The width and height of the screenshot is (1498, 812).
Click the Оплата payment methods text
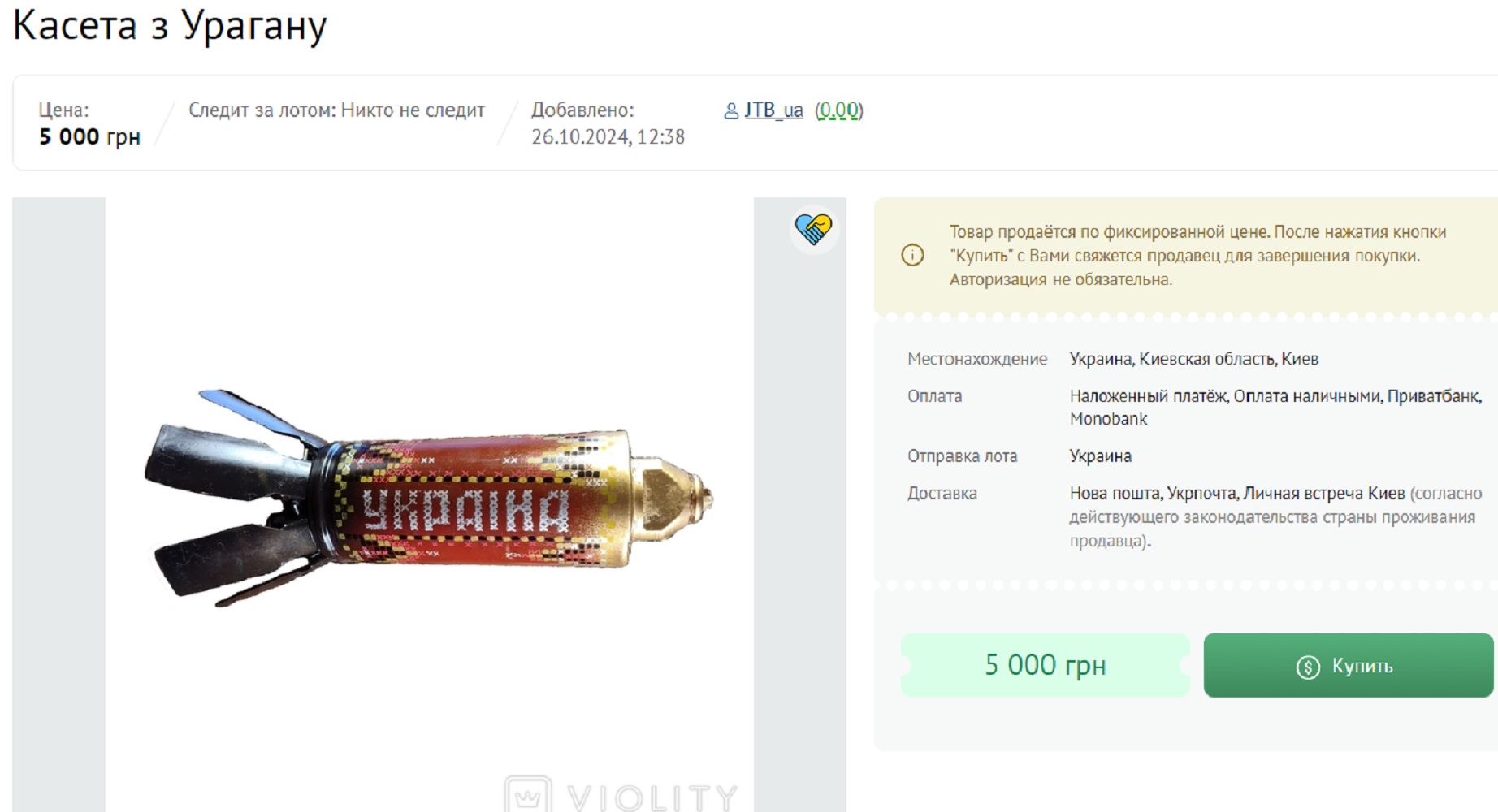pos(1275,408)
